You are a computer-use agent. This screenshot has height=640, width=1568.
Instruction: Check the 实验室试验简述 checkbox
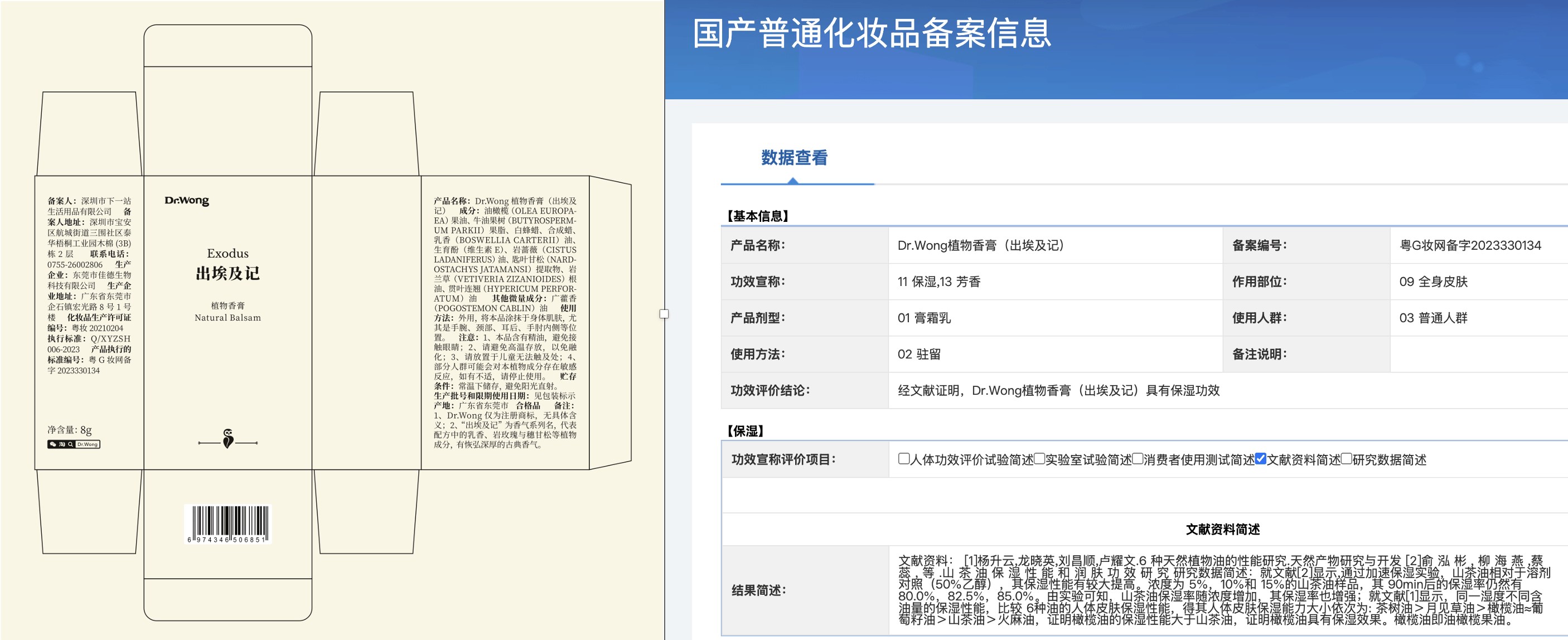1039,459
